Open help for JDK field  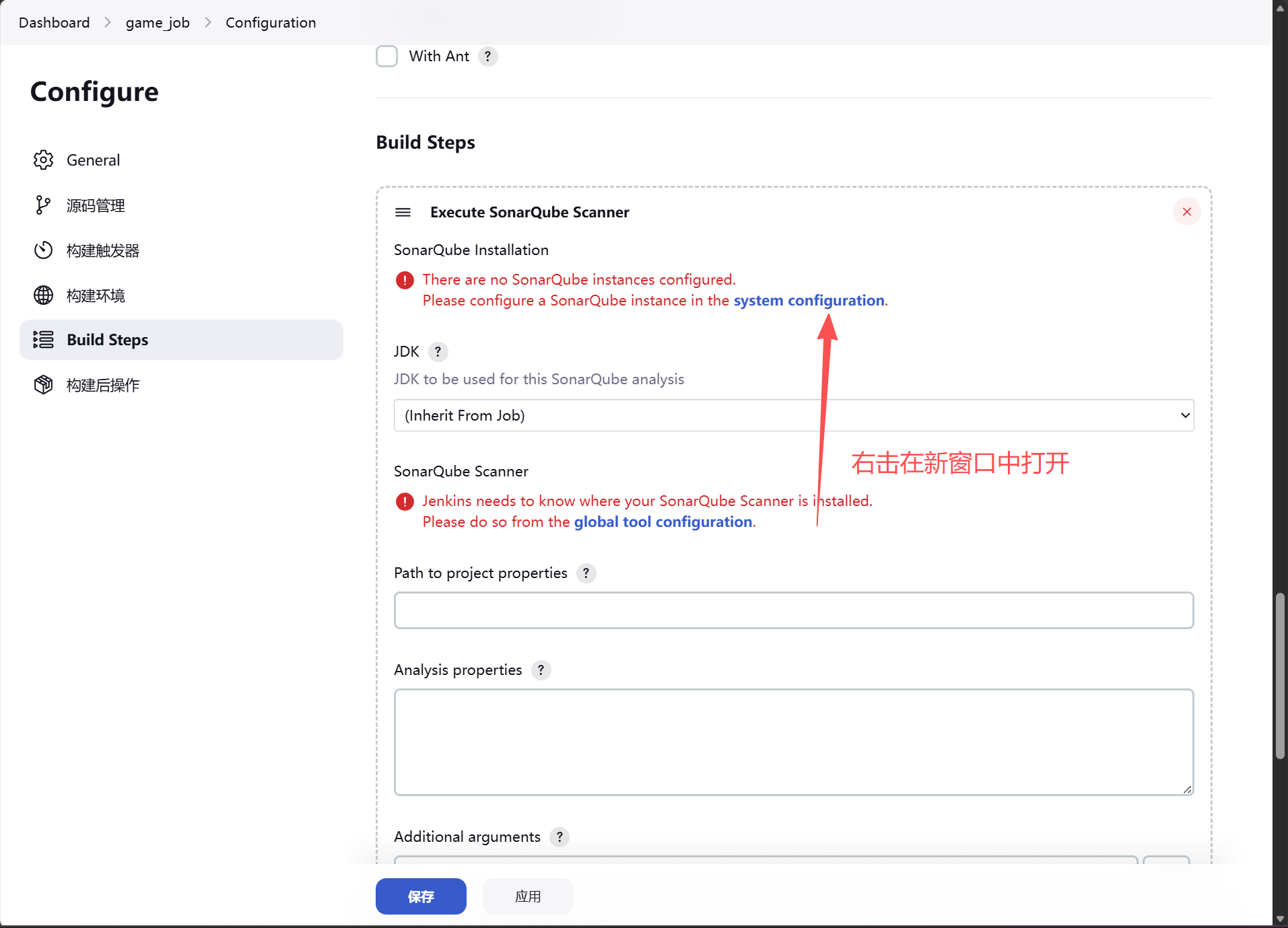[x=438, y=352]
